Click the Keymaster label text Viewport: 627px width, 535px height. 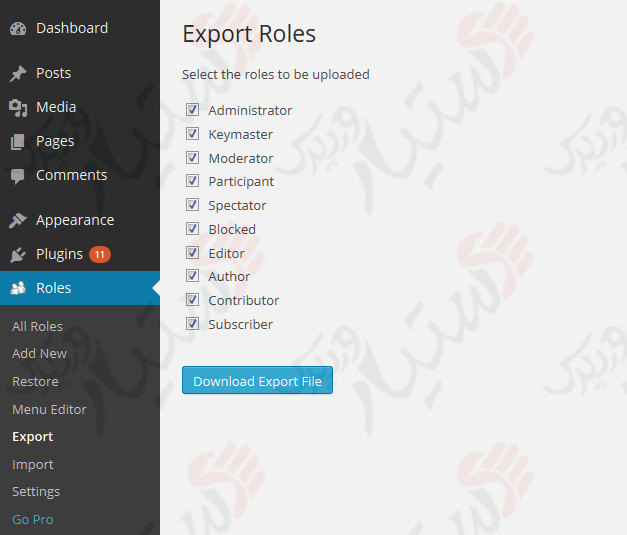click(241, 135)
